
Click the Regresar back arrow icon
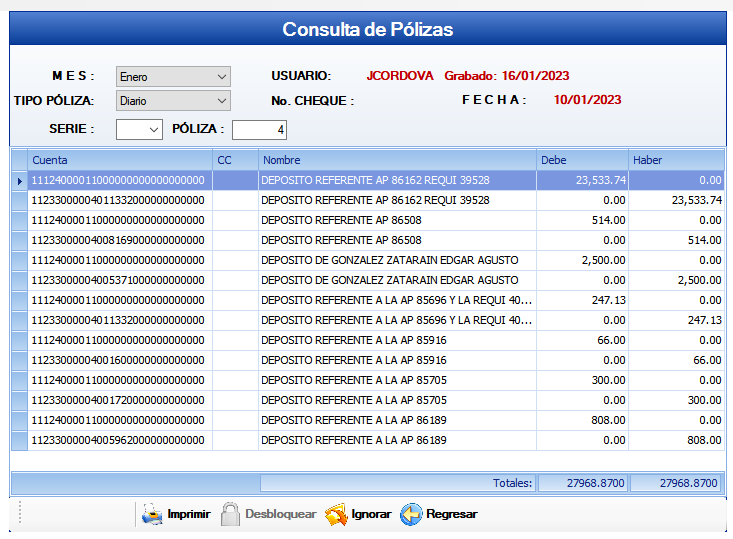[x=411, y=514]
